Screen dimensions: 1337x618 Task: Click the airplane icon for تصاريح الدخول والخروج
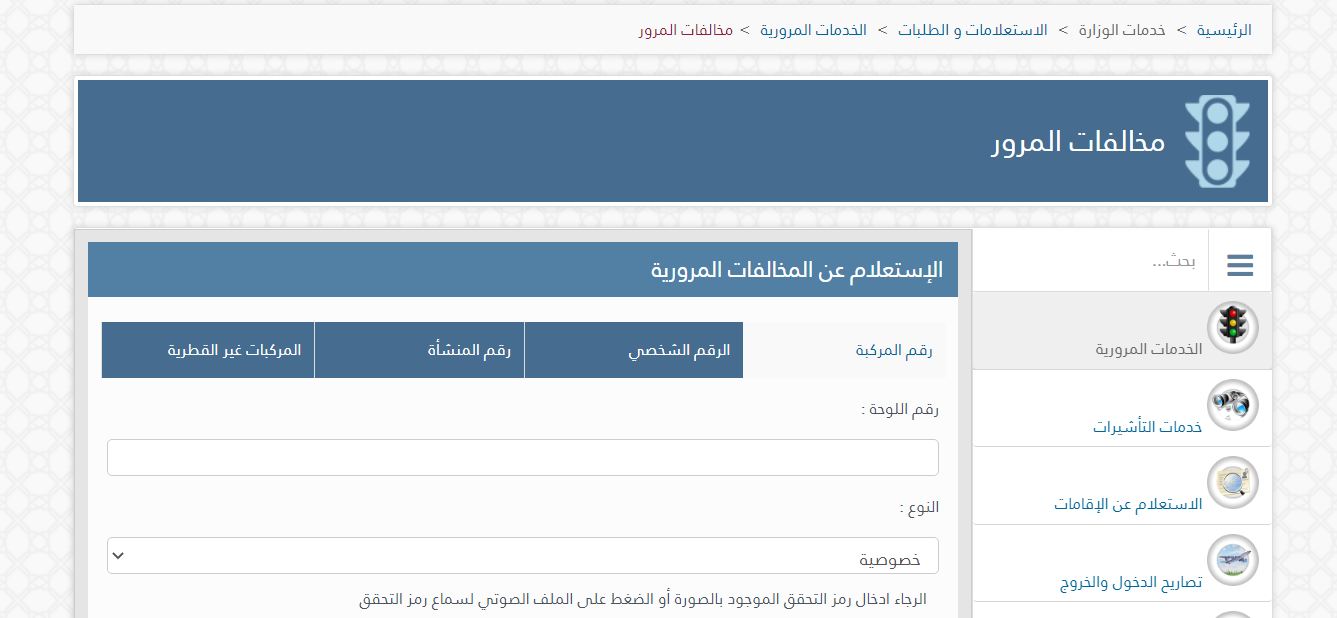1233,560
